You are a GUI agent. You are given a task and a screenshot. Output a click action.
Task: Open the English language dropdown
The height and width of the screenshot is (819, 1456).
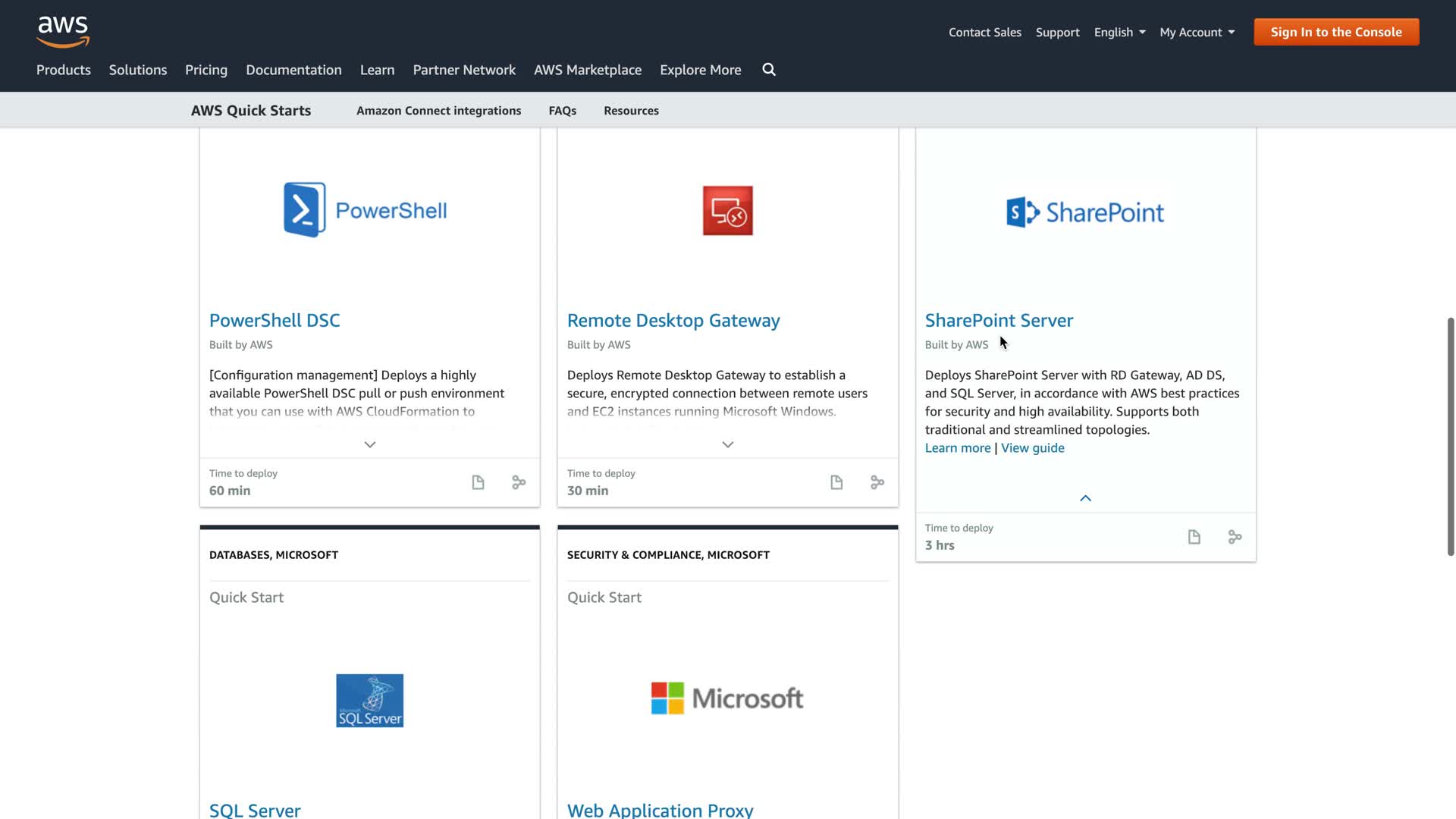(1119, 32)
